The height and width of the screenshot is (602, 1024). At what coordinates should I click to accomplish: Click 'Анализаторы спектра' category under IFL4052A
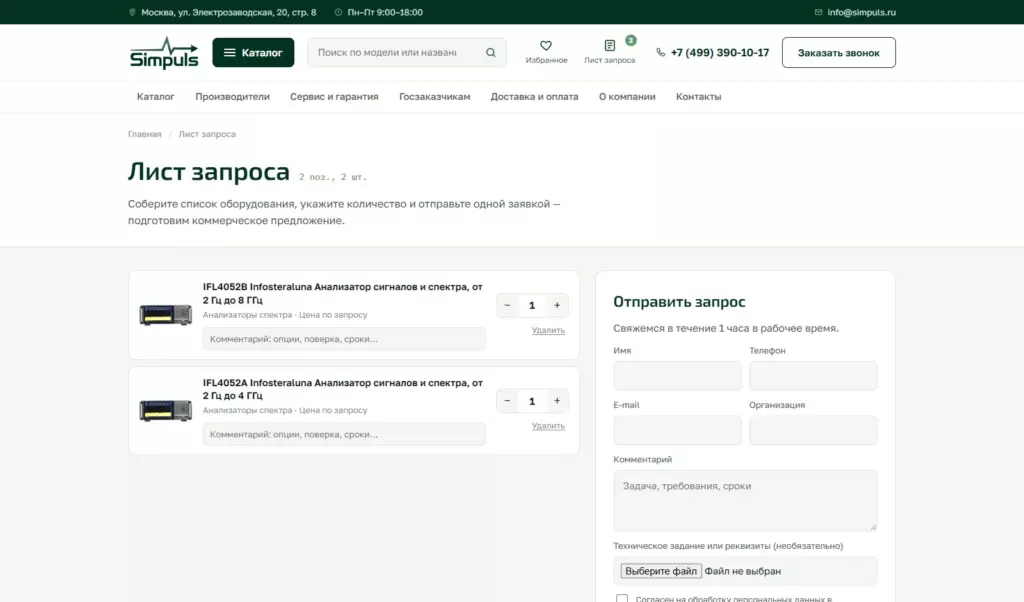point(247,410)
